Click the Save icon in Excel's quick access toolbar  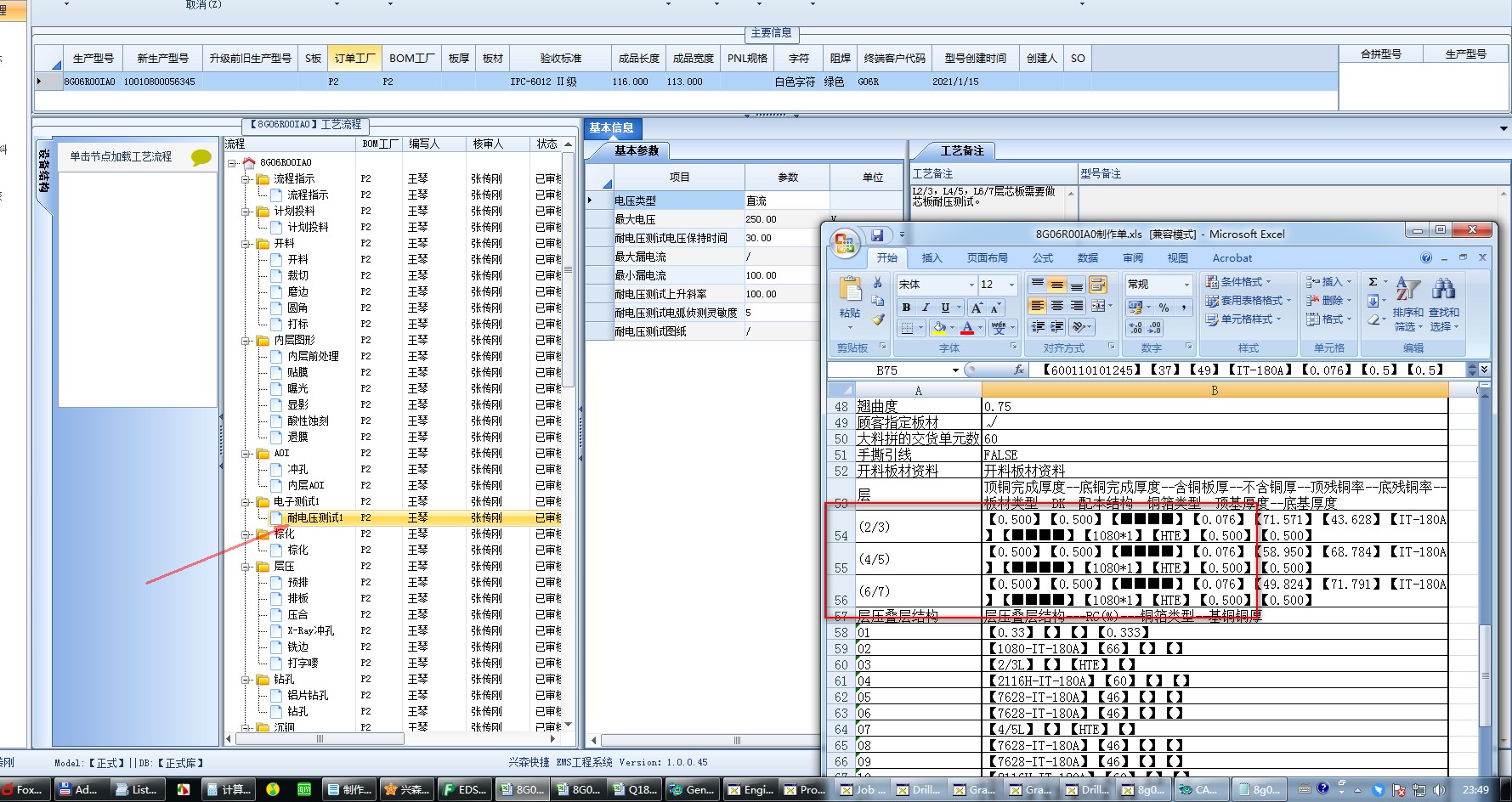pyautogui.click(x=877, y=235)
